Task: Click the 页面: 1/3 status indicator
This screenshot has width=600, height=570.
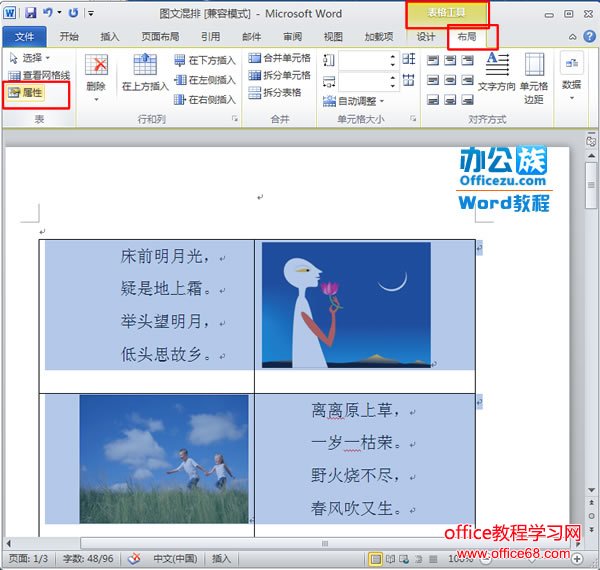Action: pyautogui.click(x=28, y=559)
